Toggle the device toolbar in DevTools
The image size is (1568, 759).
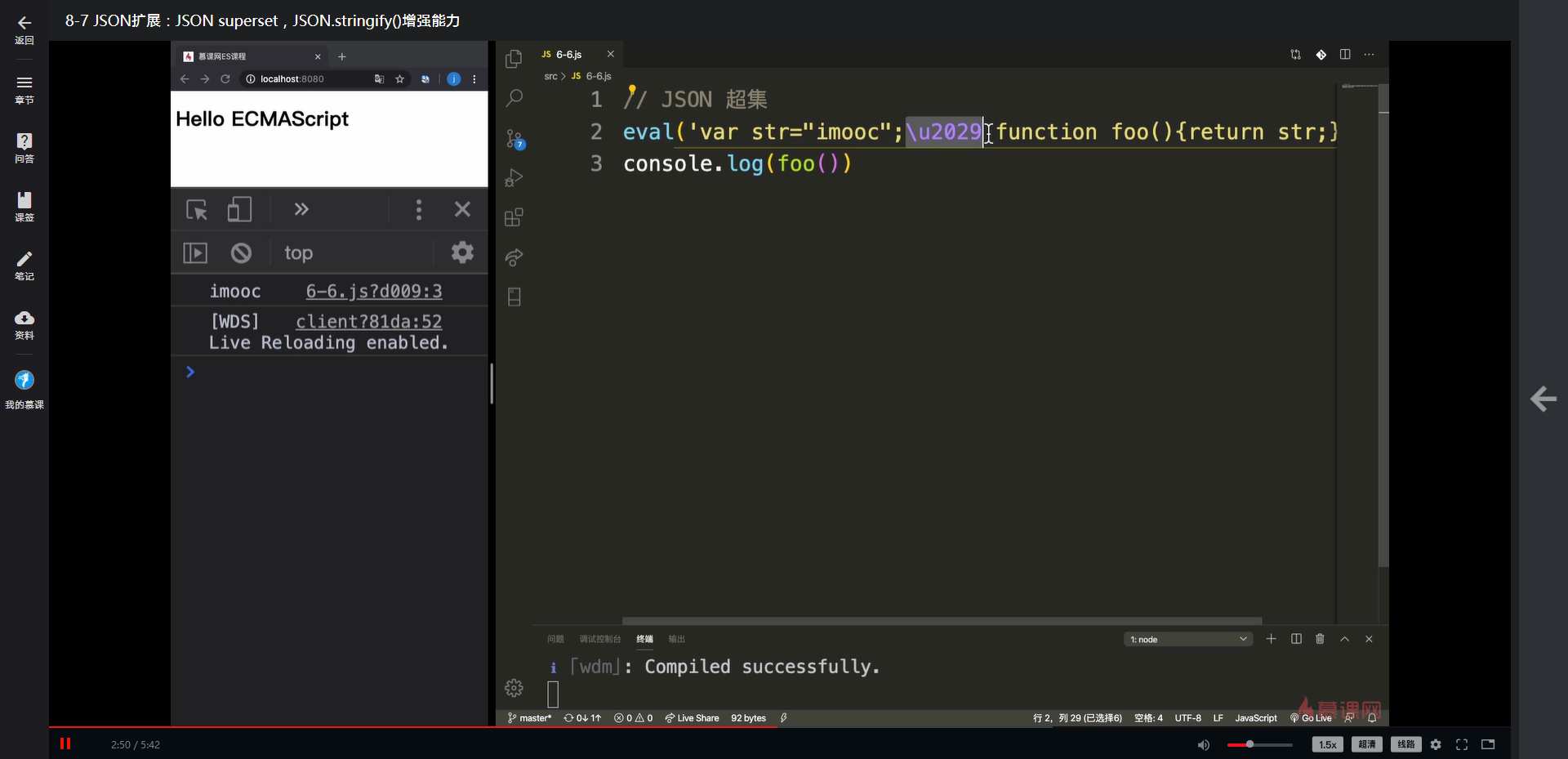[239, 210]
